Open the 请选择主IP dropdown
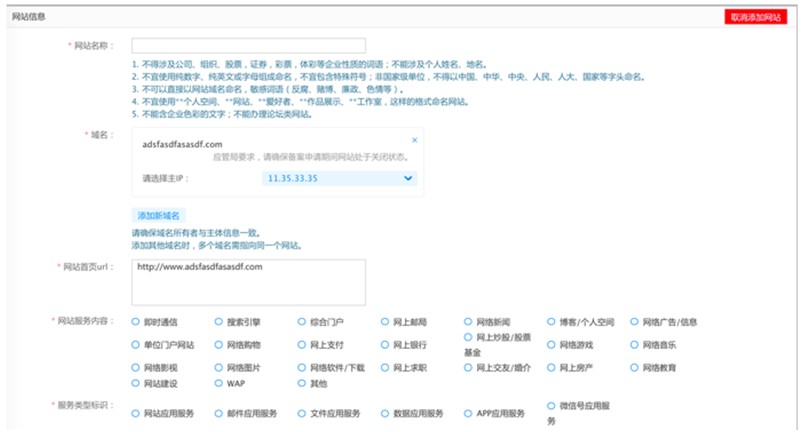The image size is (802, 432). click(x=339, y=178)
